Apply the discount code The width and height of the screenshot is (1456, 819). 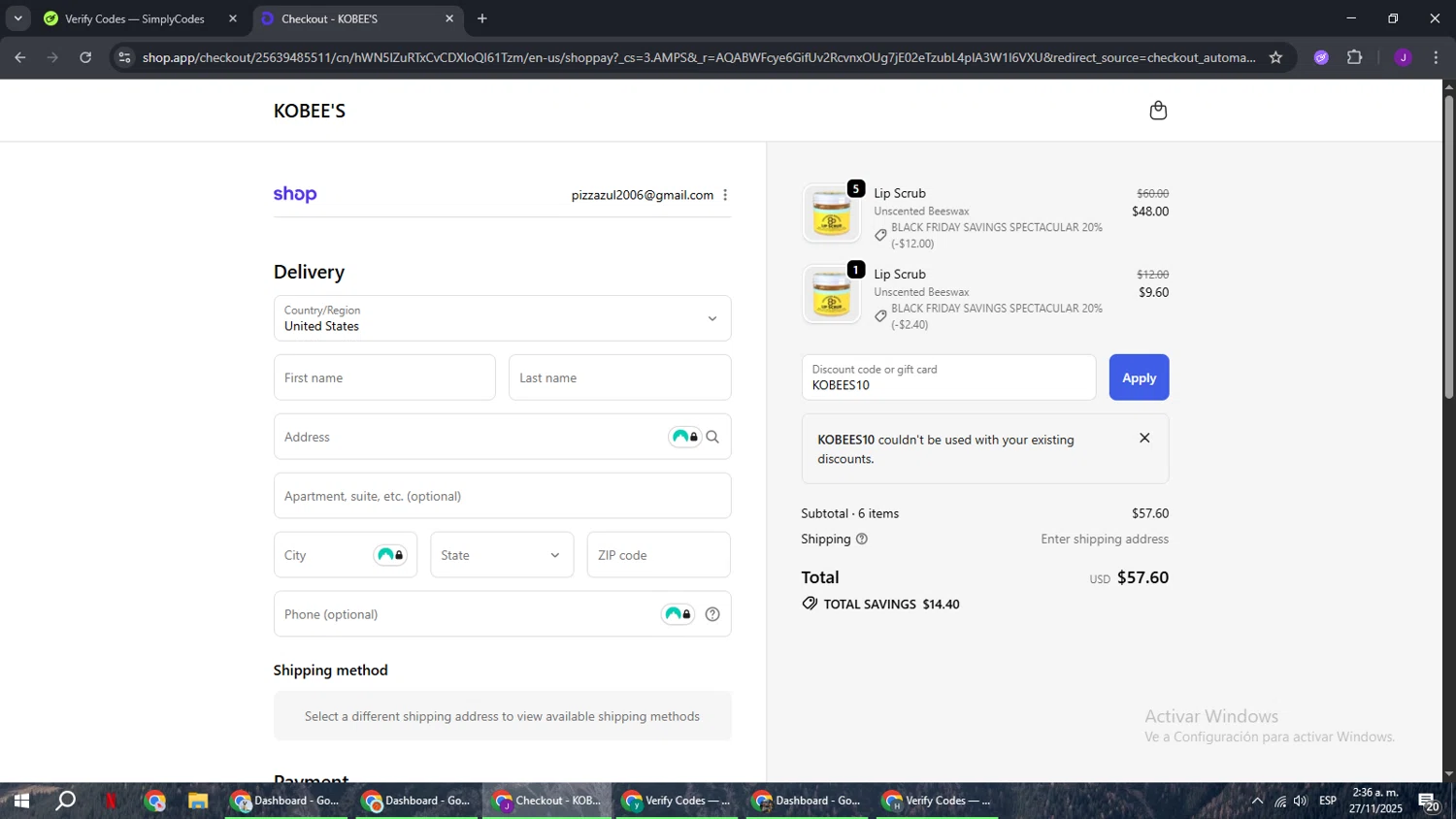tap(1139, 377)
